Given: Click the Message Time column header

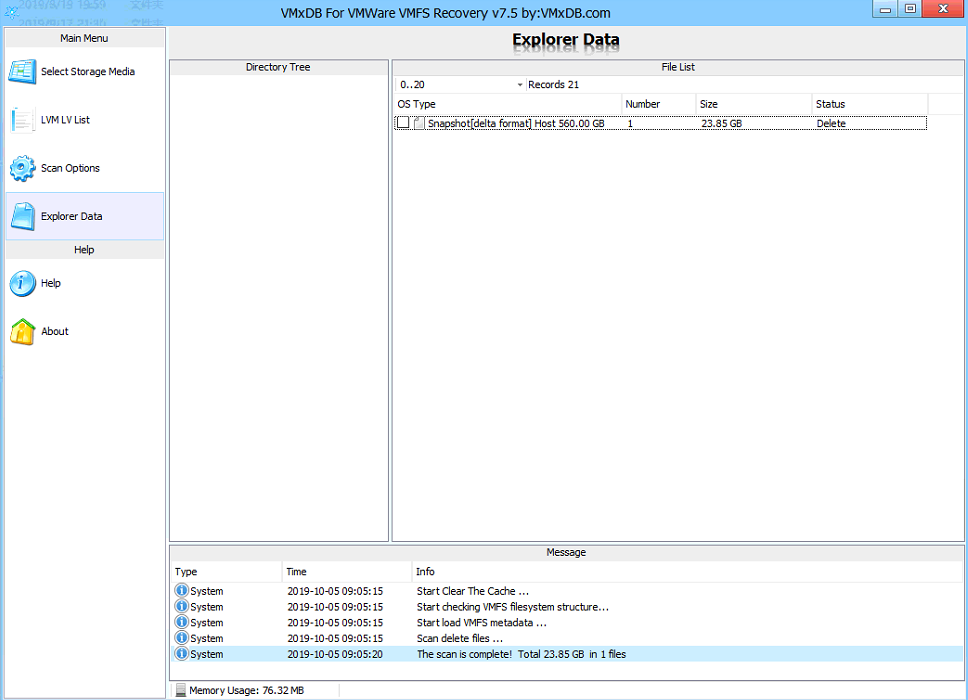Looking at the screenshot, I should 347,572.
